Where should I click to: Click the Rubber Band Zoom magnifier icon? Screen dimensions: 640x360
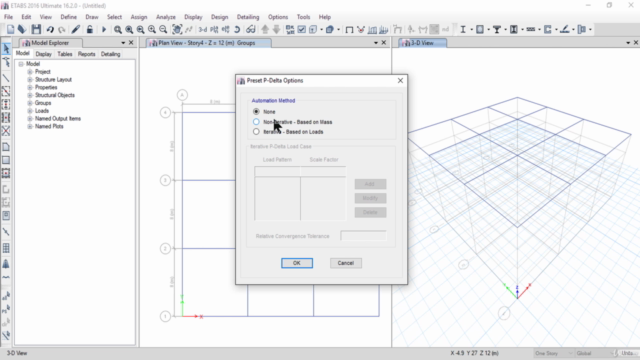[118, 29]
